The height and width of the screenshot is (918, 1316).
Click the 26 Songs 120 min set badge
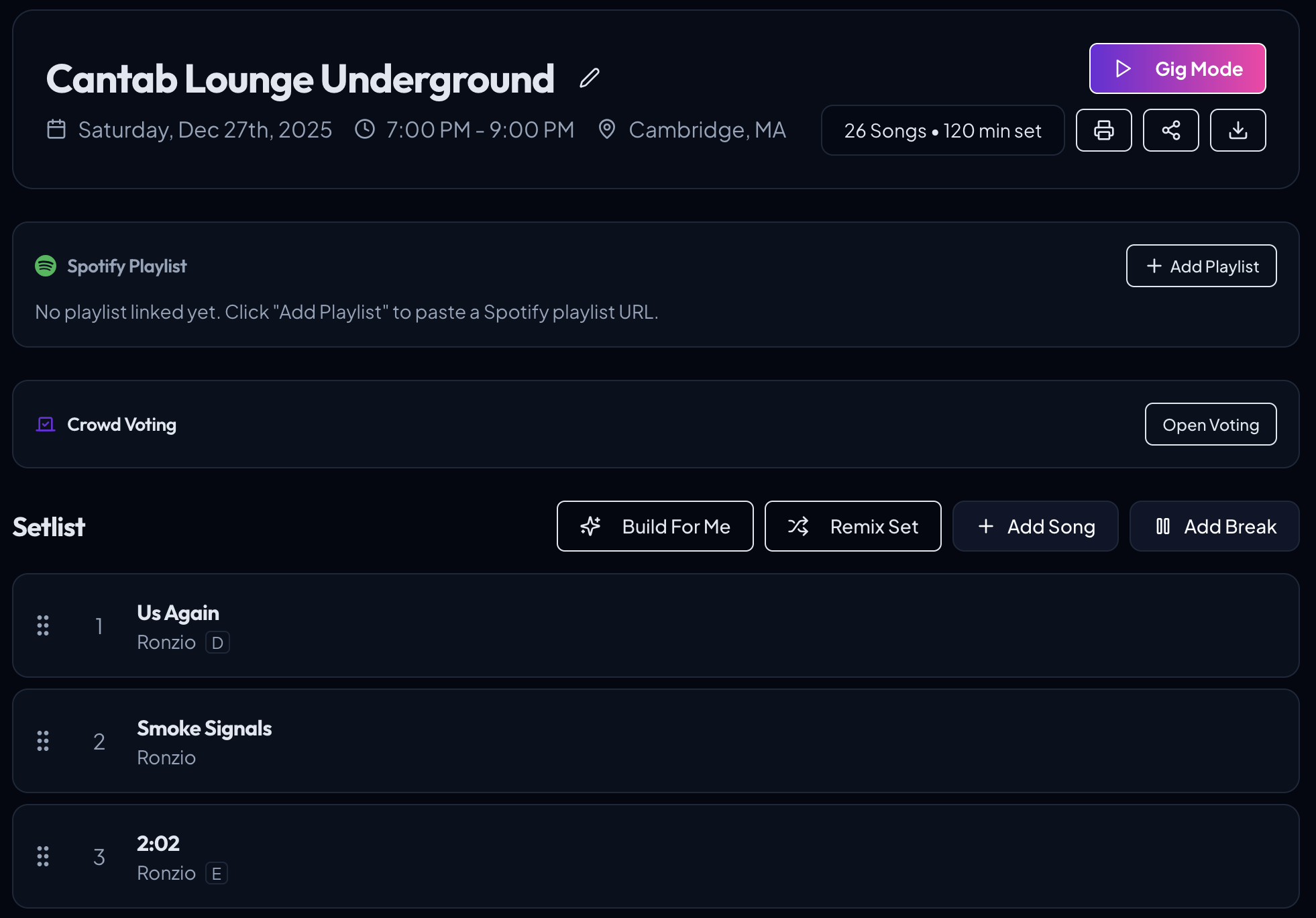[942, 130]
